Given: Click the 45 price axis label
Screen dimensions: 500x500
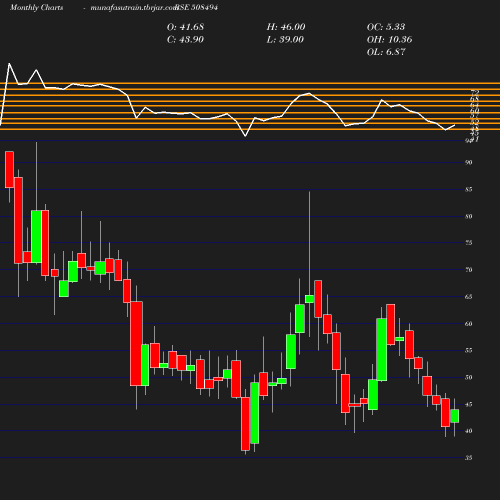Looking at the screenshot, I should 469,404.
